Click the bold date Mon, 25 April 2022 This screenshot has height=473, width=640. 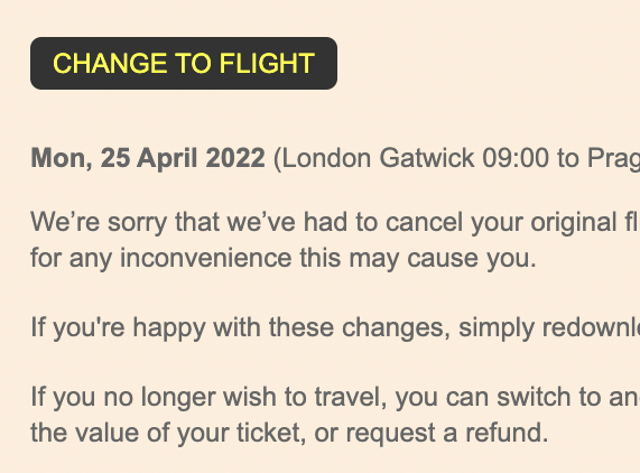pyautogui.click(x=148, y=158)
